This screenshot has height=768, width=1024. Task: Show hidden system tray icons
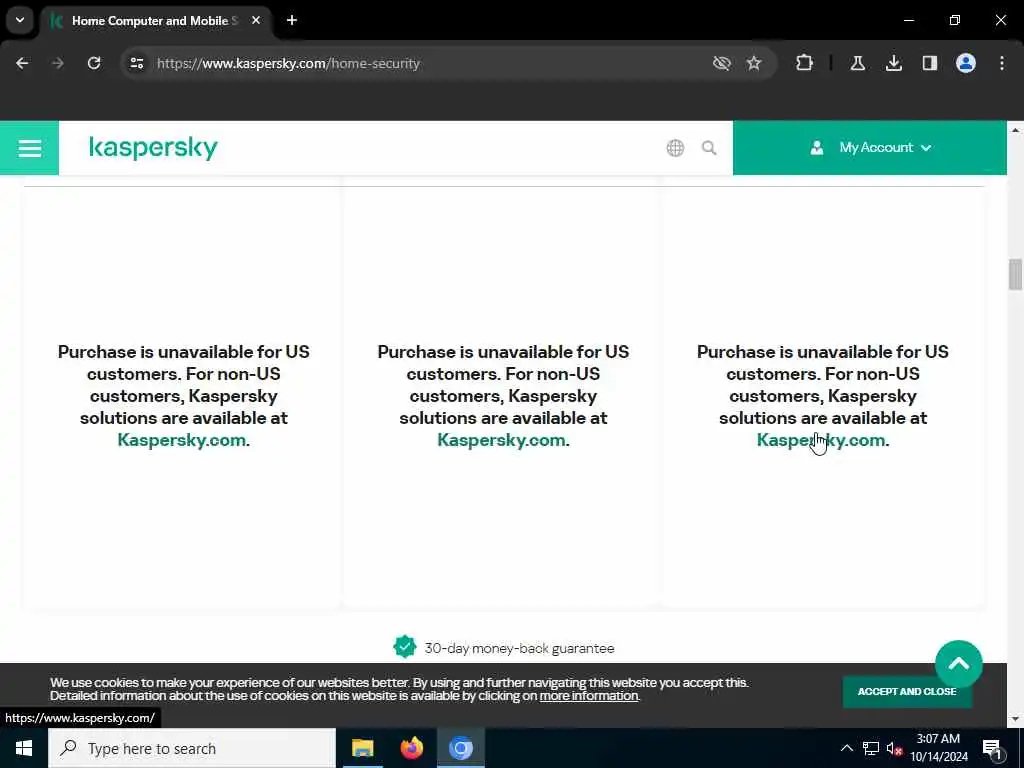click(x=846, y=748)
